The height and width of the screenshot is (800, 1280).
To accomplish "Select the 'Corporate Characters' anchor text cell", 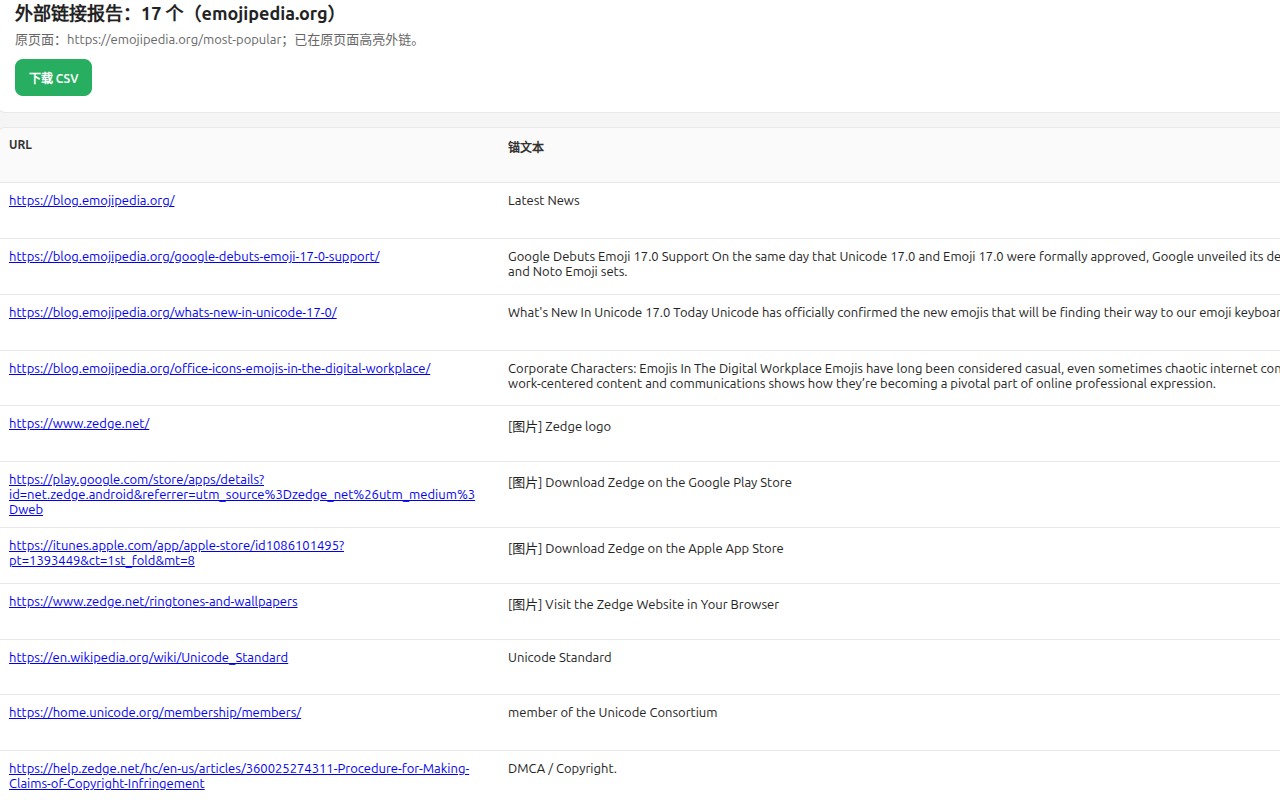I will coord(894,376).
